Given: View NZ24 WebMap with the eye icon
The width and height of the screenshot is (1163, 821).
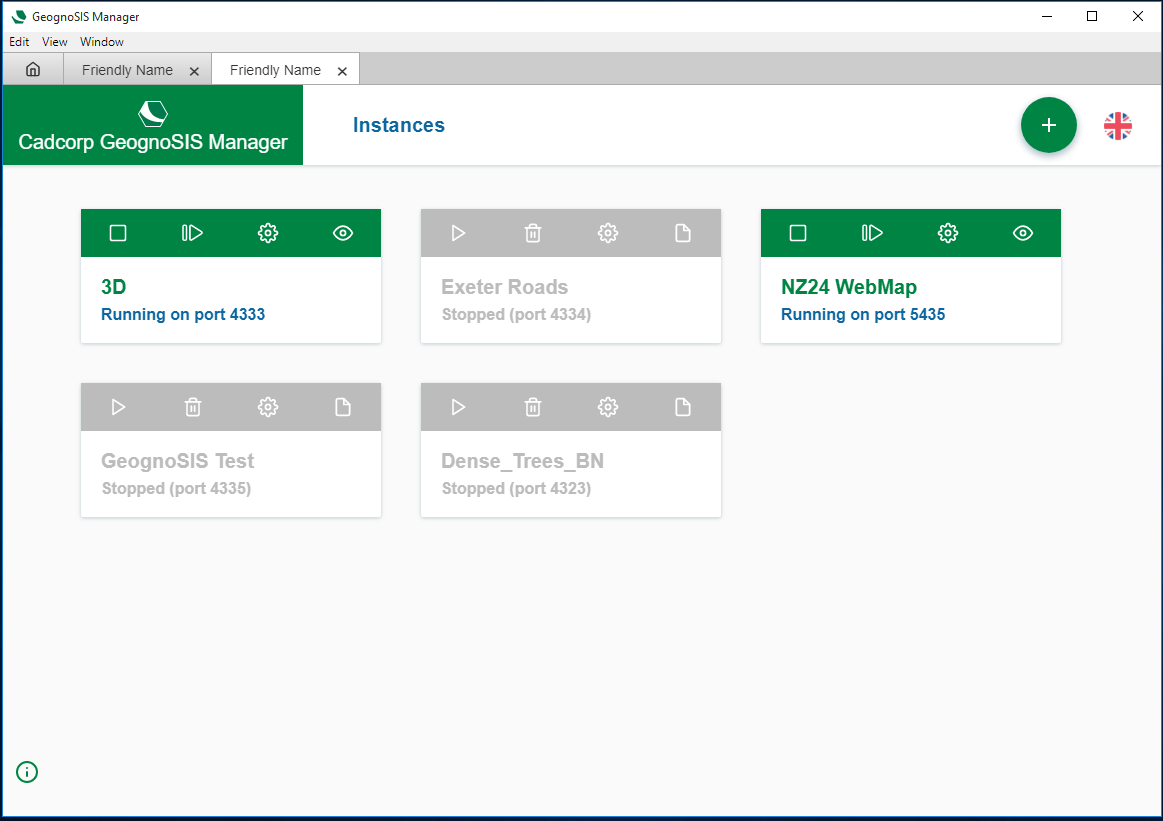Looking at the screenshot, I should pos(1023,233).
